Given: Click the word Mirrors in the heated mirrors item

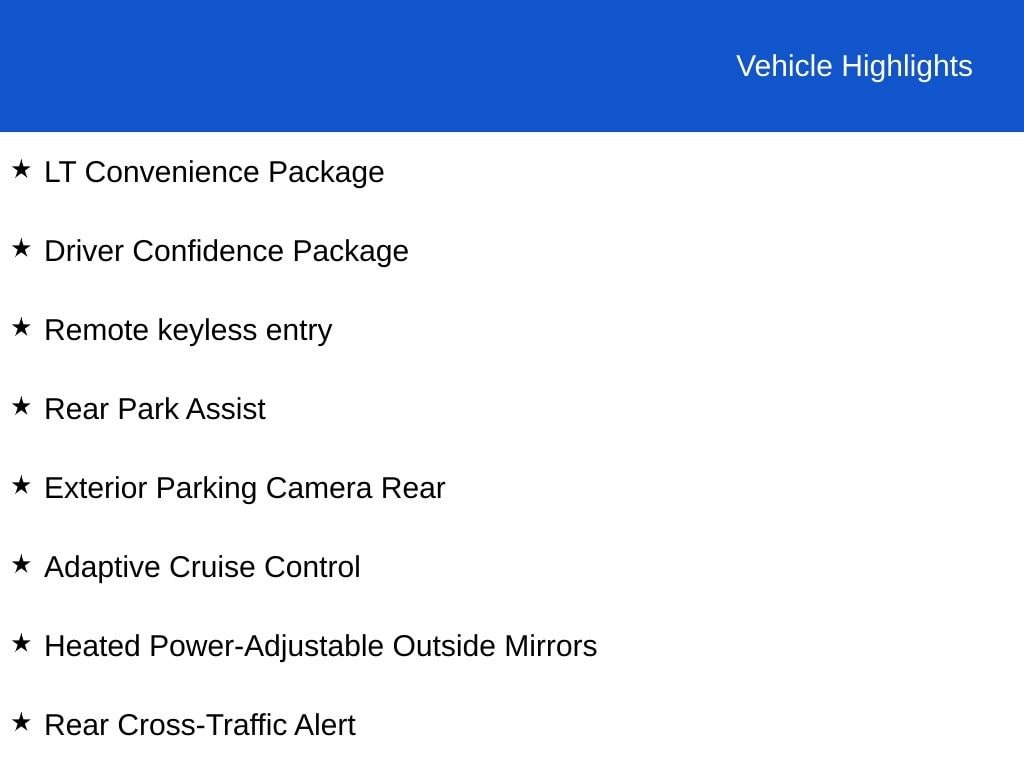Looking at the screenshot, I should point(550,646).
